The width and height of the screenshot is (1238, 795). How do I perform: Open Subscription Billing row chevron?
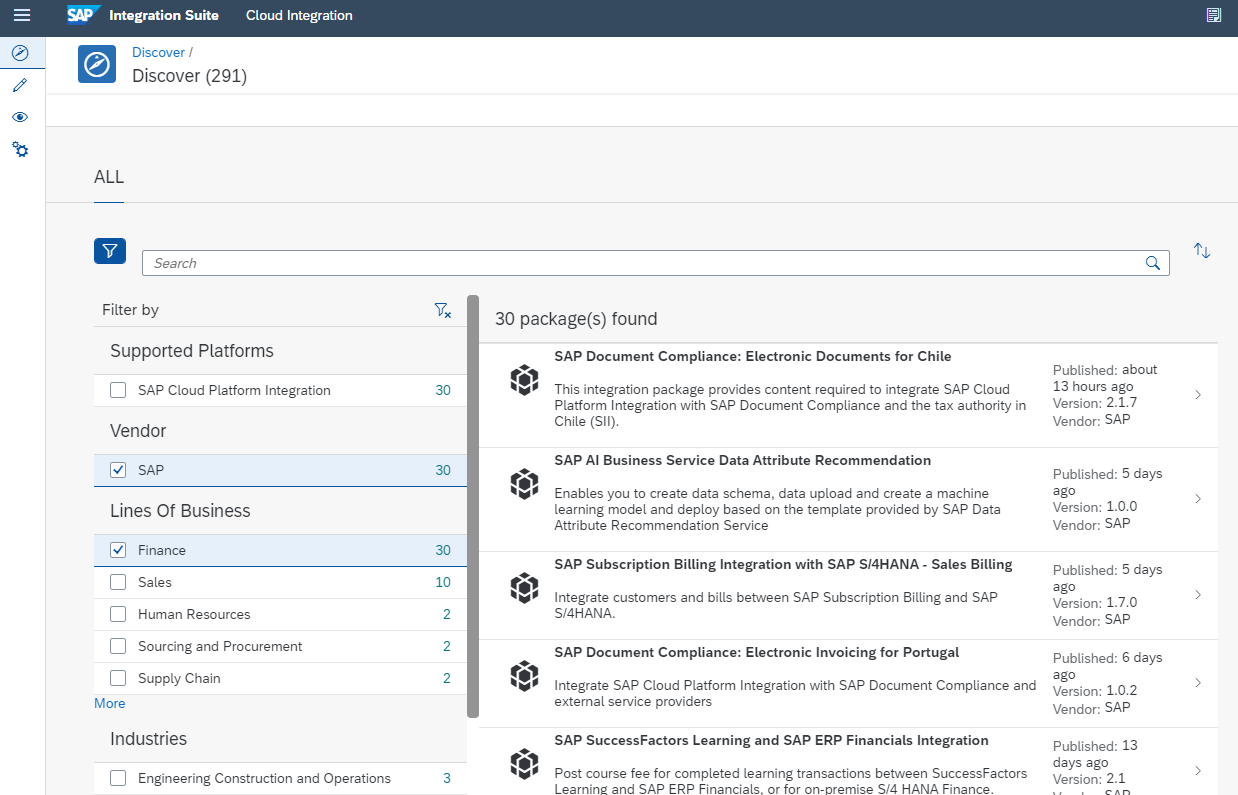[1198, 595]
